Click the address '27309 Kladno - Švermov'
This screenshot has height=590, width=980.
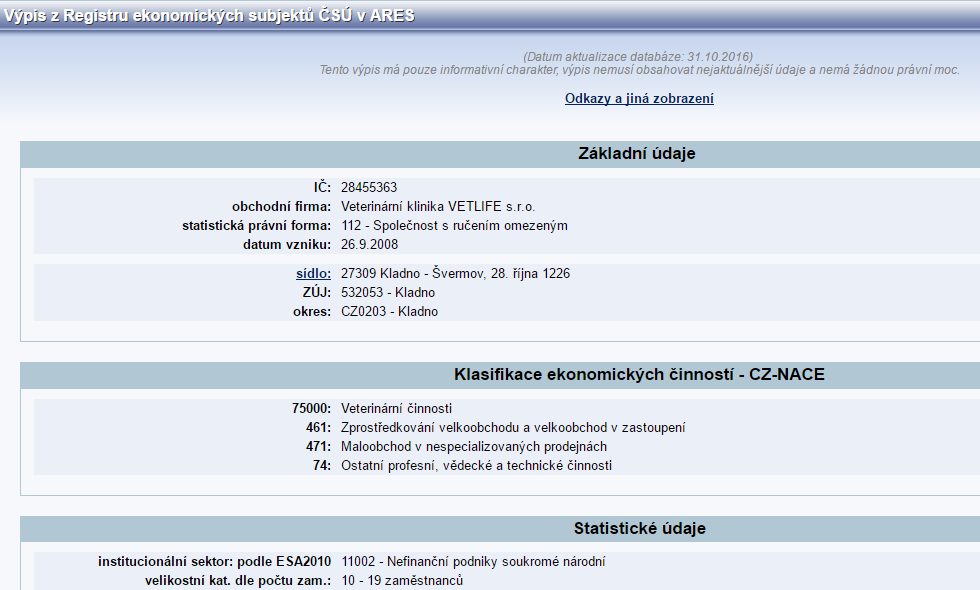[455, 273]
